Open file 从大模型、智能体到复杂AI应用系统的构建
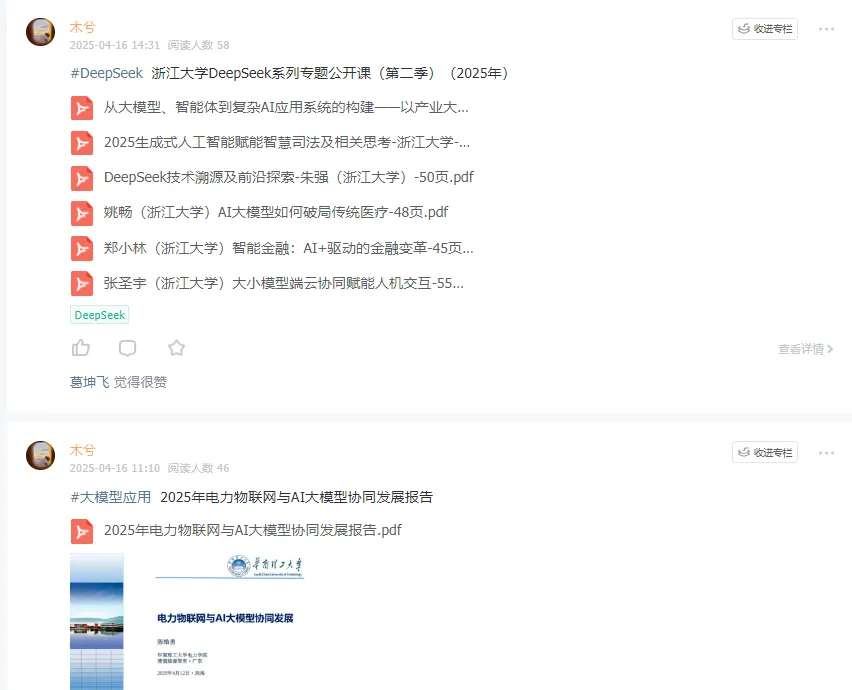Image resolution: width=852 pixels, height=690 pixels. 286,108
